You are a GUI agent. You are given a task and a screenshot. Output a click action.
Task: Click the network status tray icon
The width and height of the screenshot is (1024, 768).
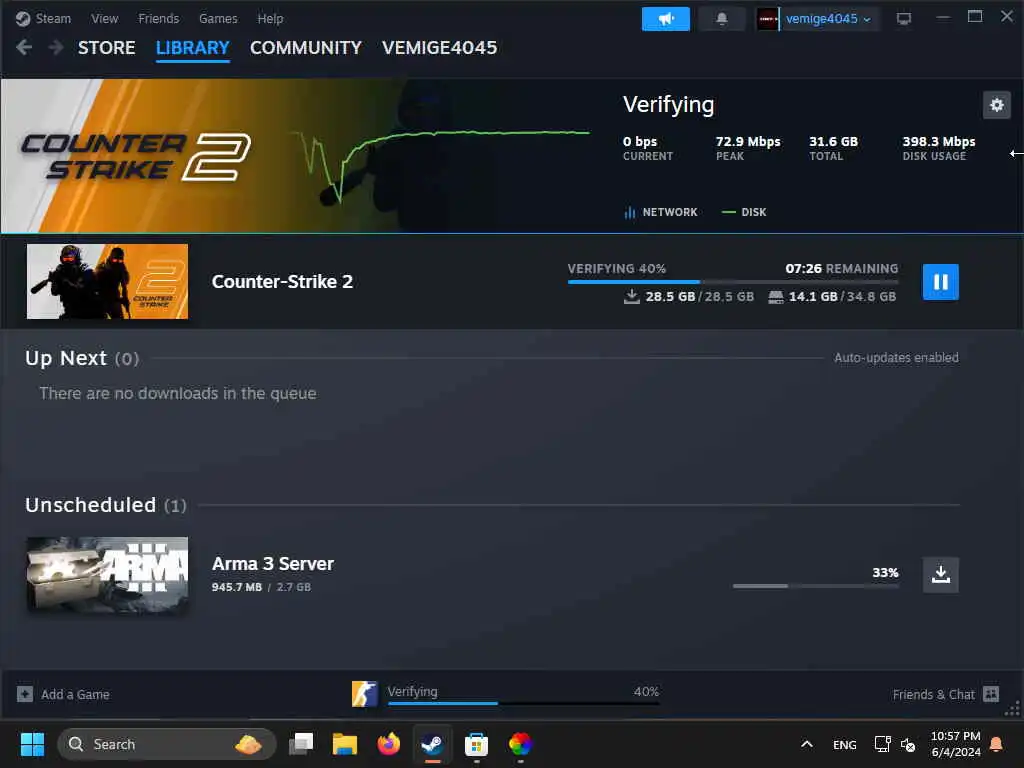(882, 744)
